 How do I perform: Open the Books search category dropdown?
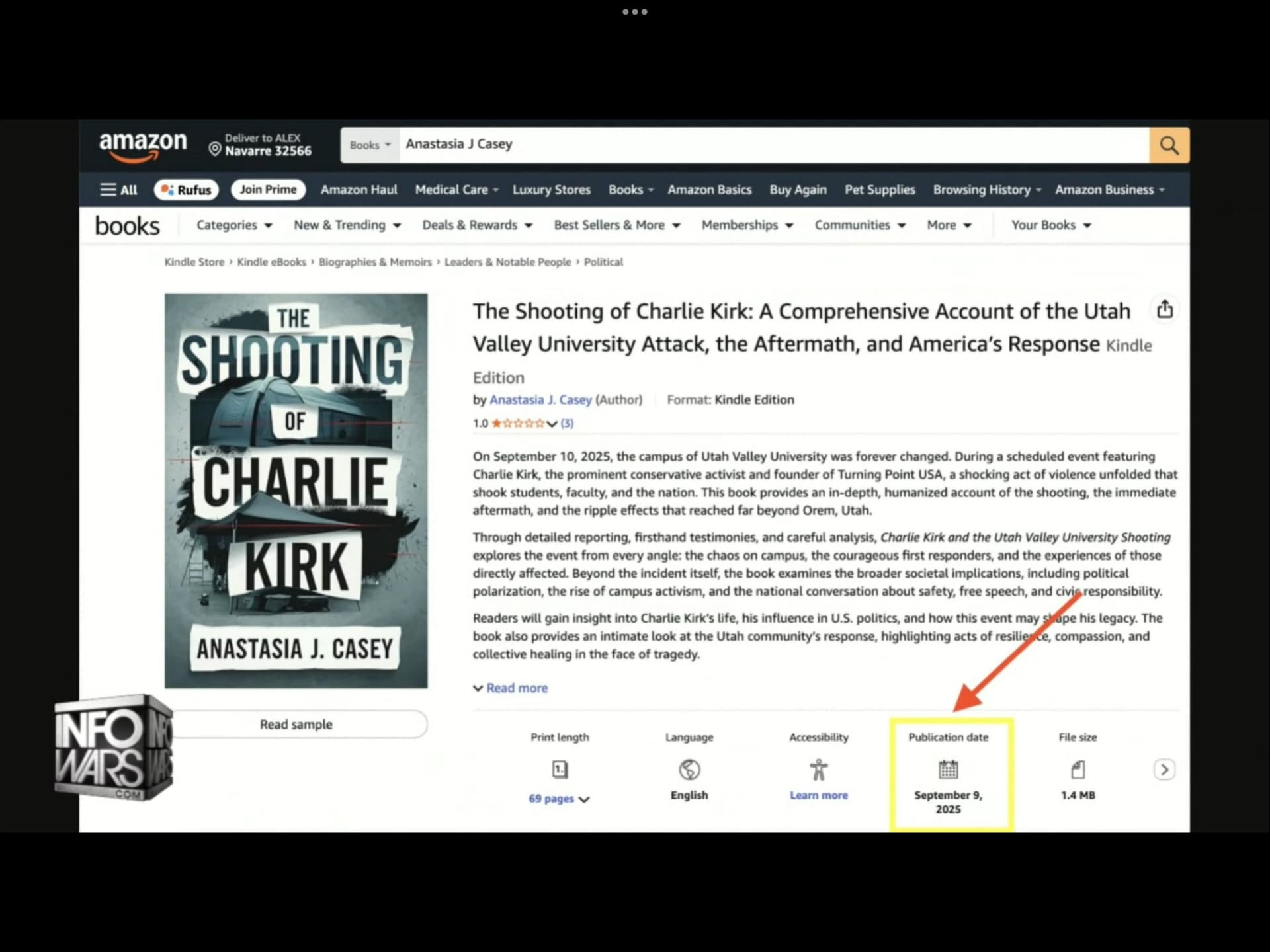(x=370, y=145)
